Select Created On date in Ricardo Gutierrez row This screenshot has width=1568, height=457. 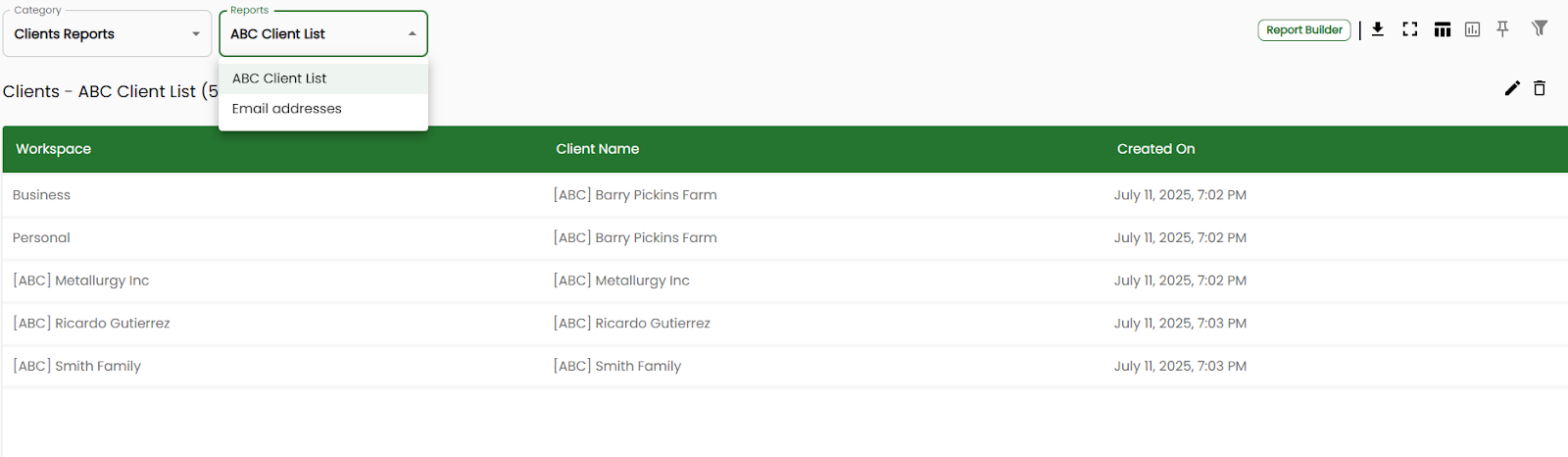1180,324
